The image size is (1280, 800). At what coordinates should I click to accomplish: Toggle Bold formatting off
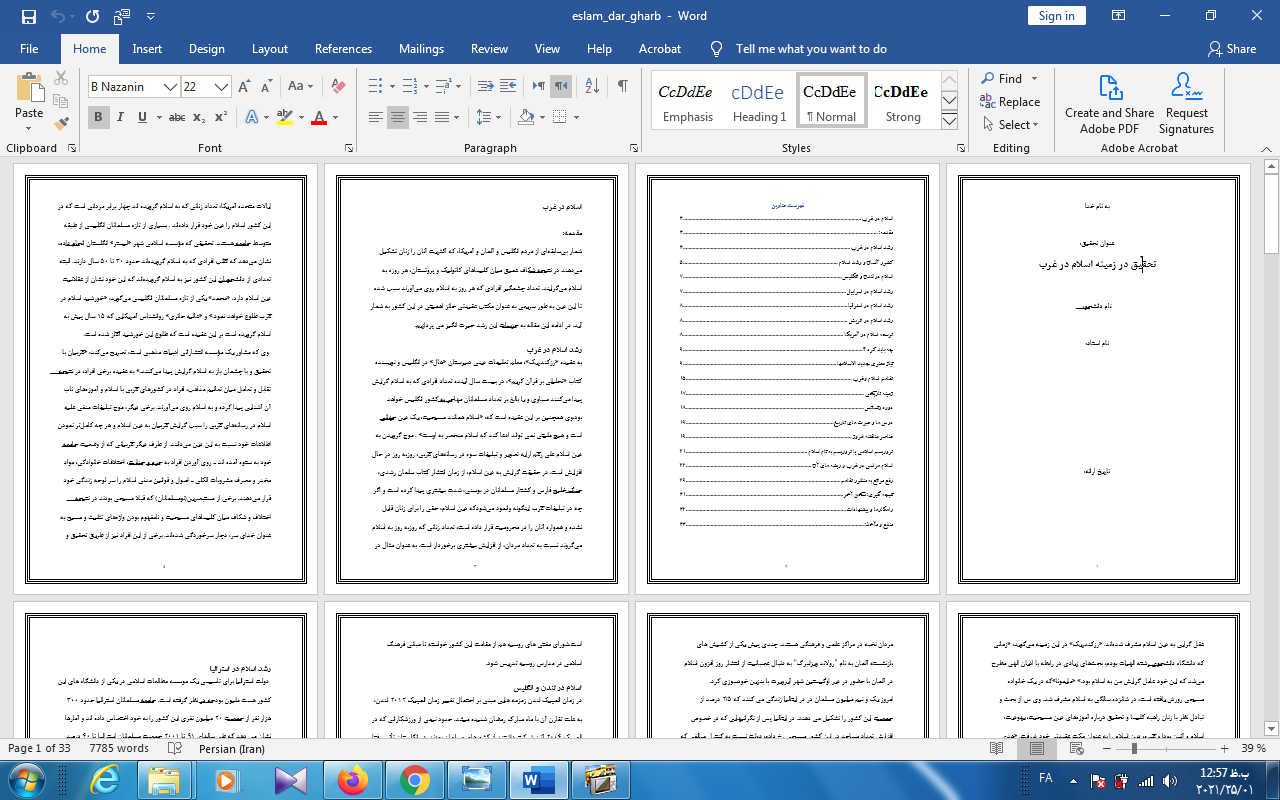(x=98, y=118)
